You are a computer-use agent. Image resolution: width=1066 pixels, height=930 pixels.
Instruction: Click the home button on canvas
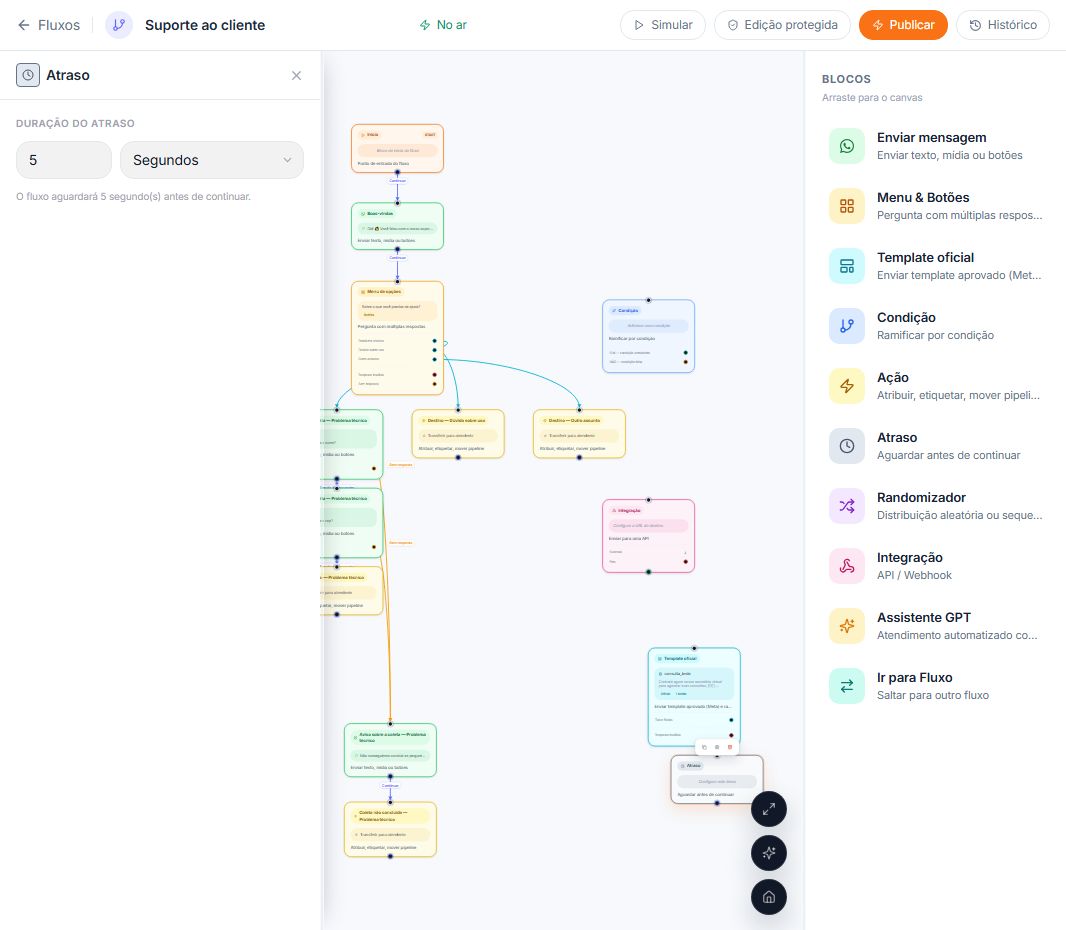click(769, 897)
